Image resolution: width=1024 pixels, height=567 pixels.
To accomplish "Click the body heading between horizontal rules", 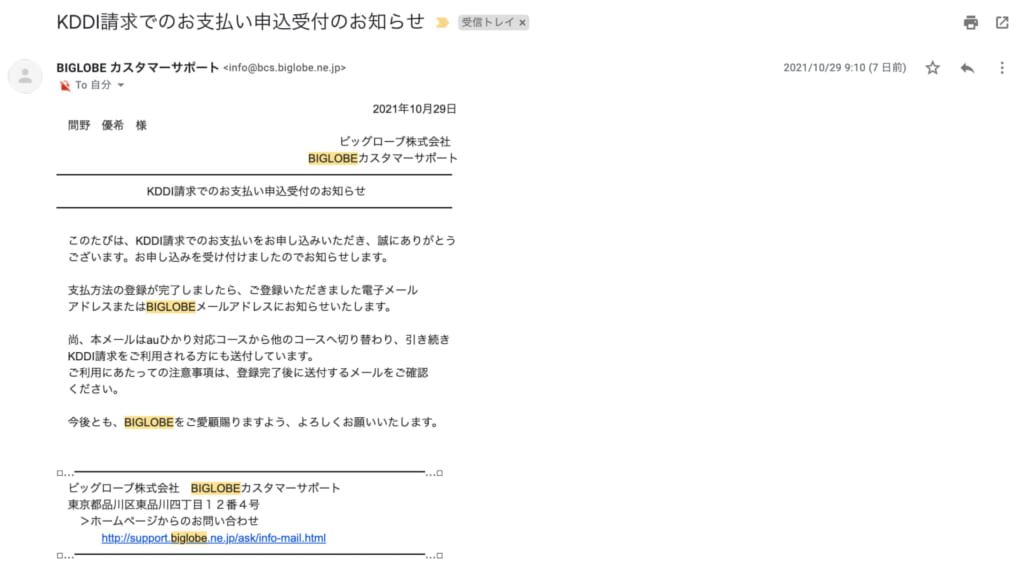I will (x=255, y=191).
